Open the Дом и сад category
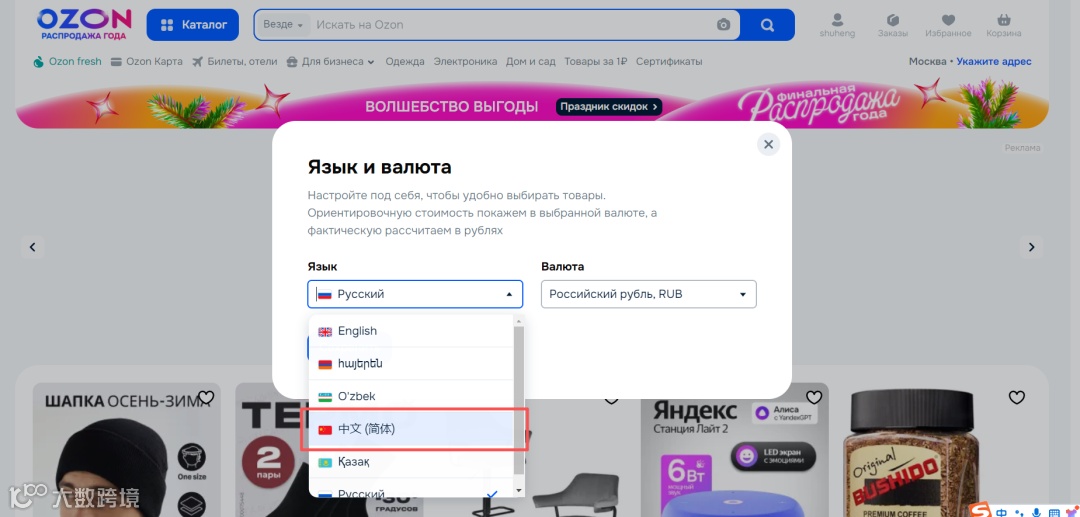 click(x=530, y=61)
